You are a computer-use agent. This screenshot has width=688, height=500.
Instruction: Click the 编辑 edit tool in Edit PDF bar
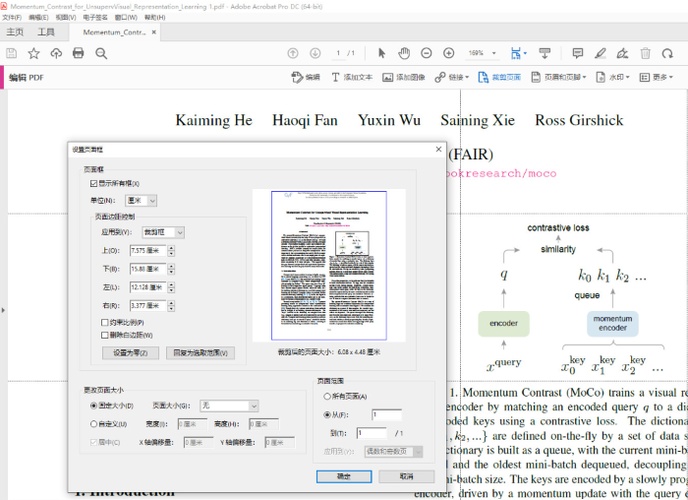305,78
